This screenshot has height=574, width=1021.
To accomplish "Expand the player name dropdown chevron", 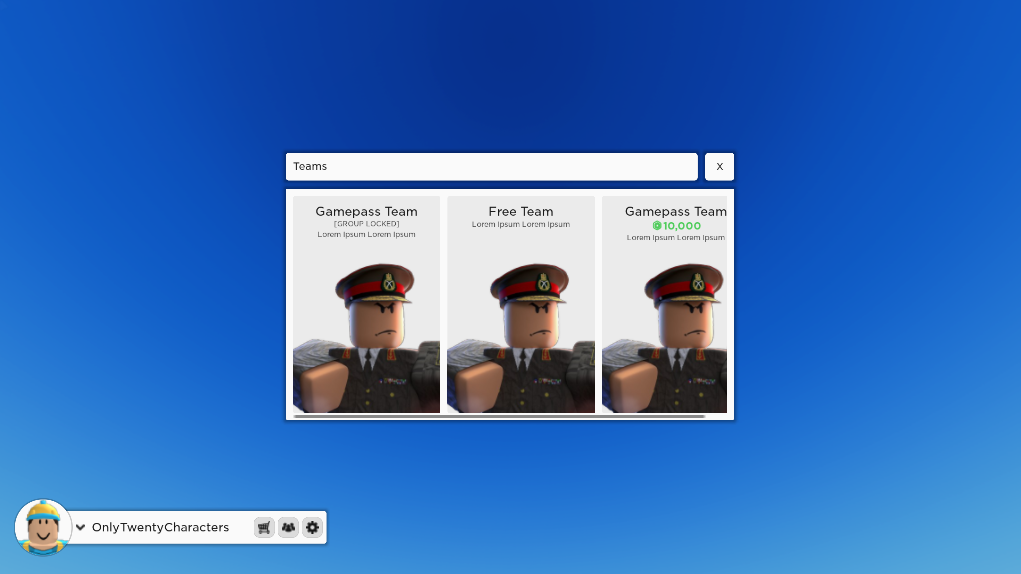I will (x=80, y=527).
